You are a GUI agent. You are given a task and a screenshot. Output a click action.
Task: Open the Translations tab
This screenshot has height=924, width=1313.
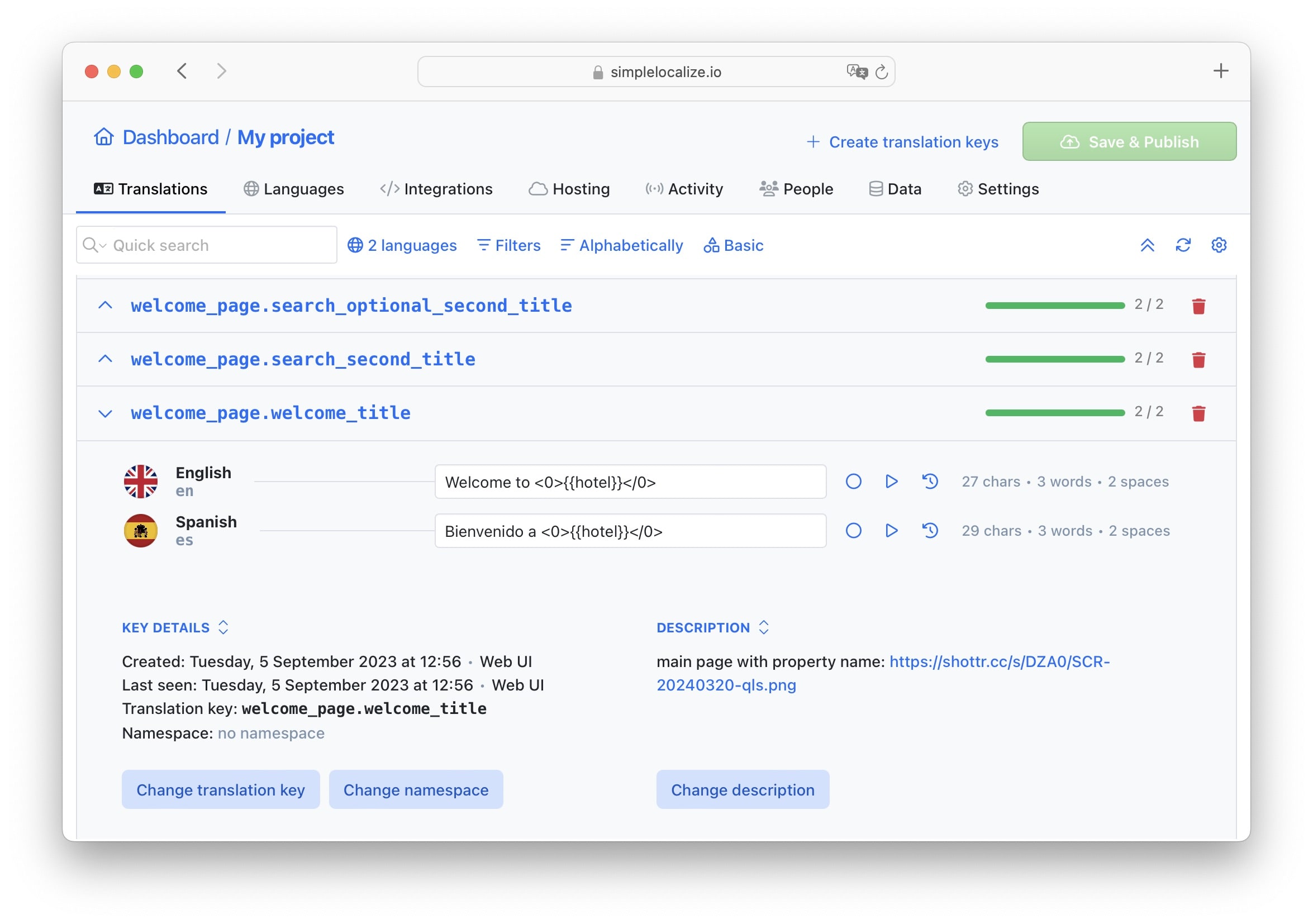(x=150, y=189)
